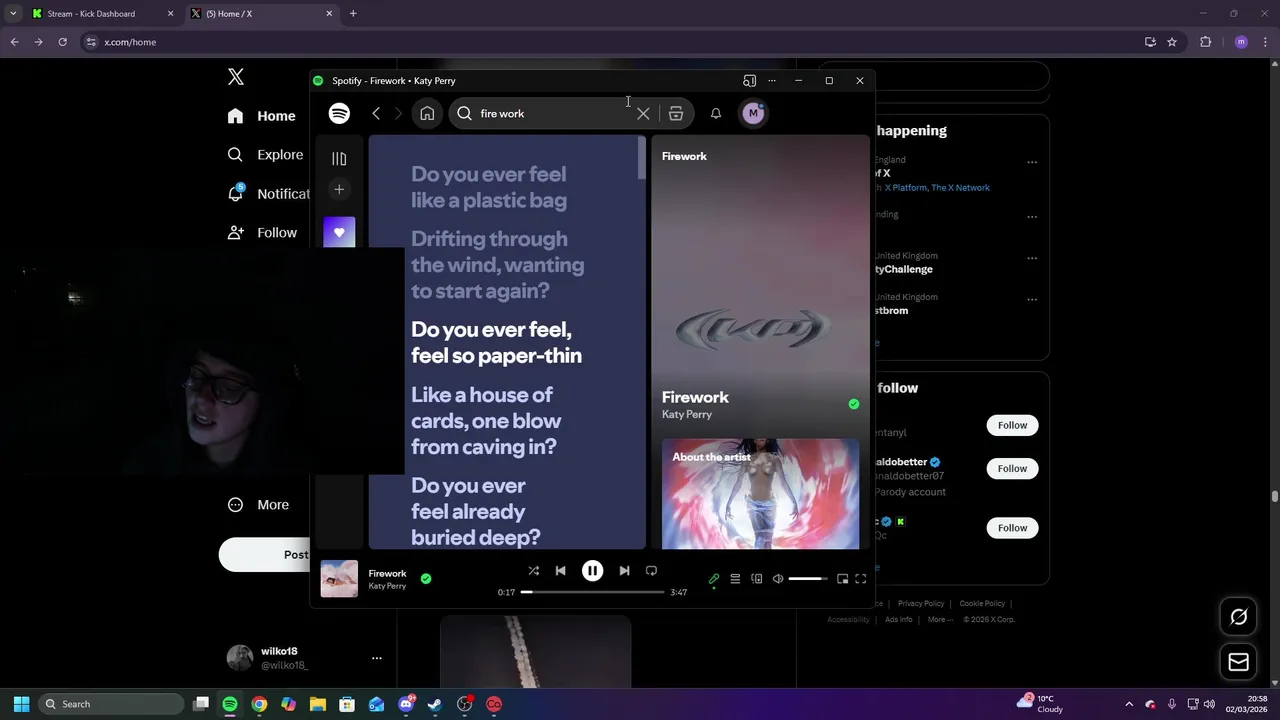Open X Follow item in sidebar

263,233
